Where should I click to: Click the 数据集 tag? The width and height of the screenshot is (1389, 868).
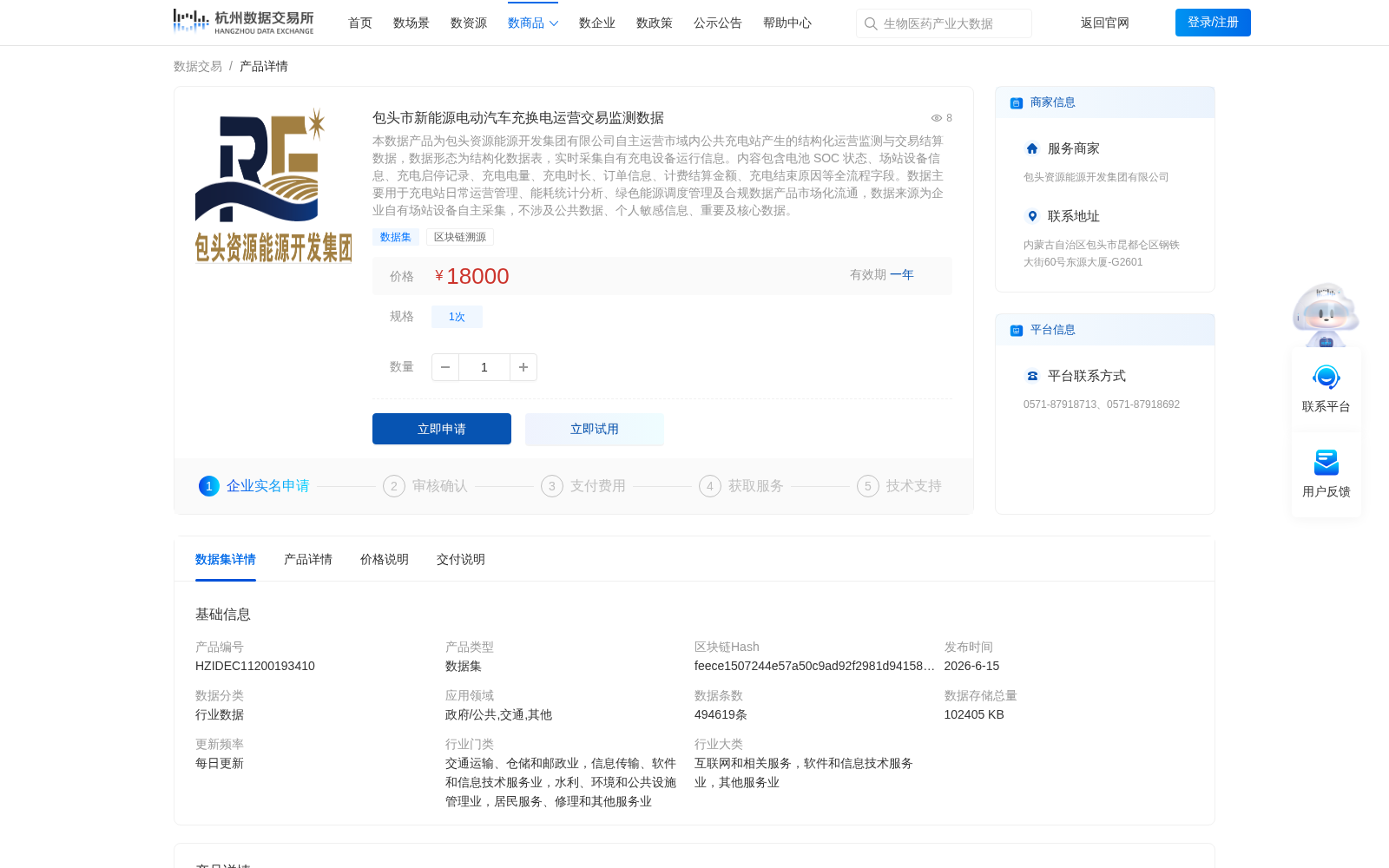click(396, 237)
